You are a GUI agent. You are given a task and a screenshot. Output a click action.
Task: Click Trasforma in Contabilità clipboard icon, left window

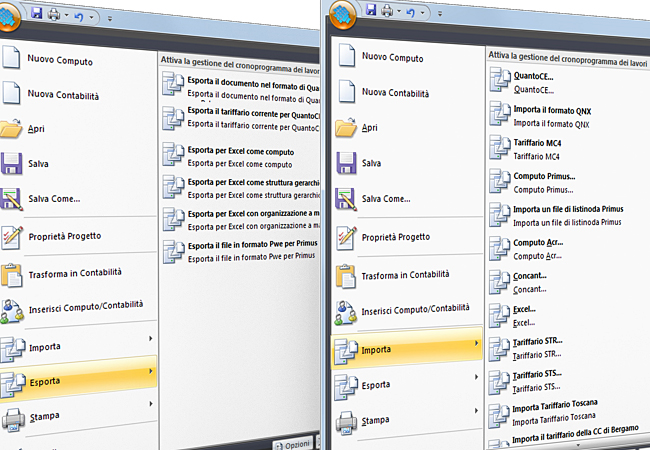click(11, 275)
